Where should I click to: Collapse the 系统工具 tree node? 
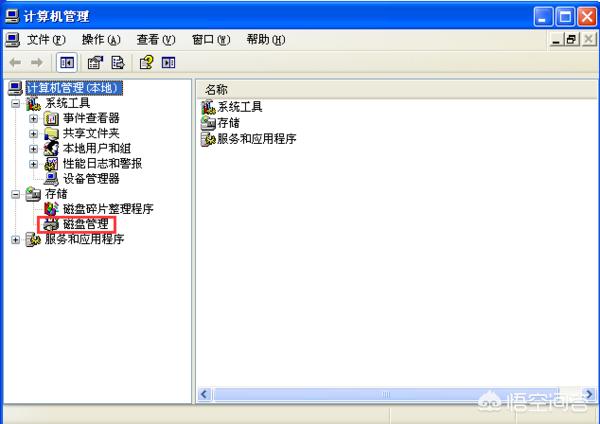(x=15, y=103)
